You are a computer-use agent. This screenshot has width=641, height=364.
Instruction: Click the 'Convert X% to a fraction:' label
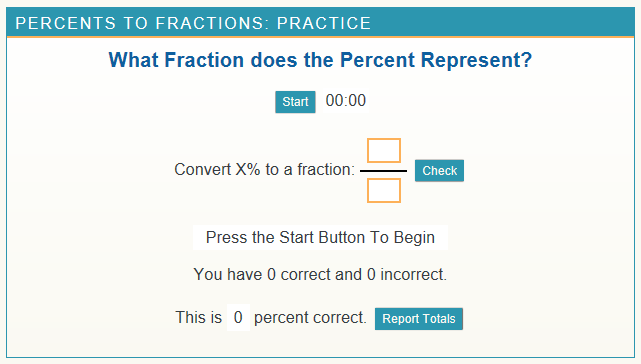point(264,169)
